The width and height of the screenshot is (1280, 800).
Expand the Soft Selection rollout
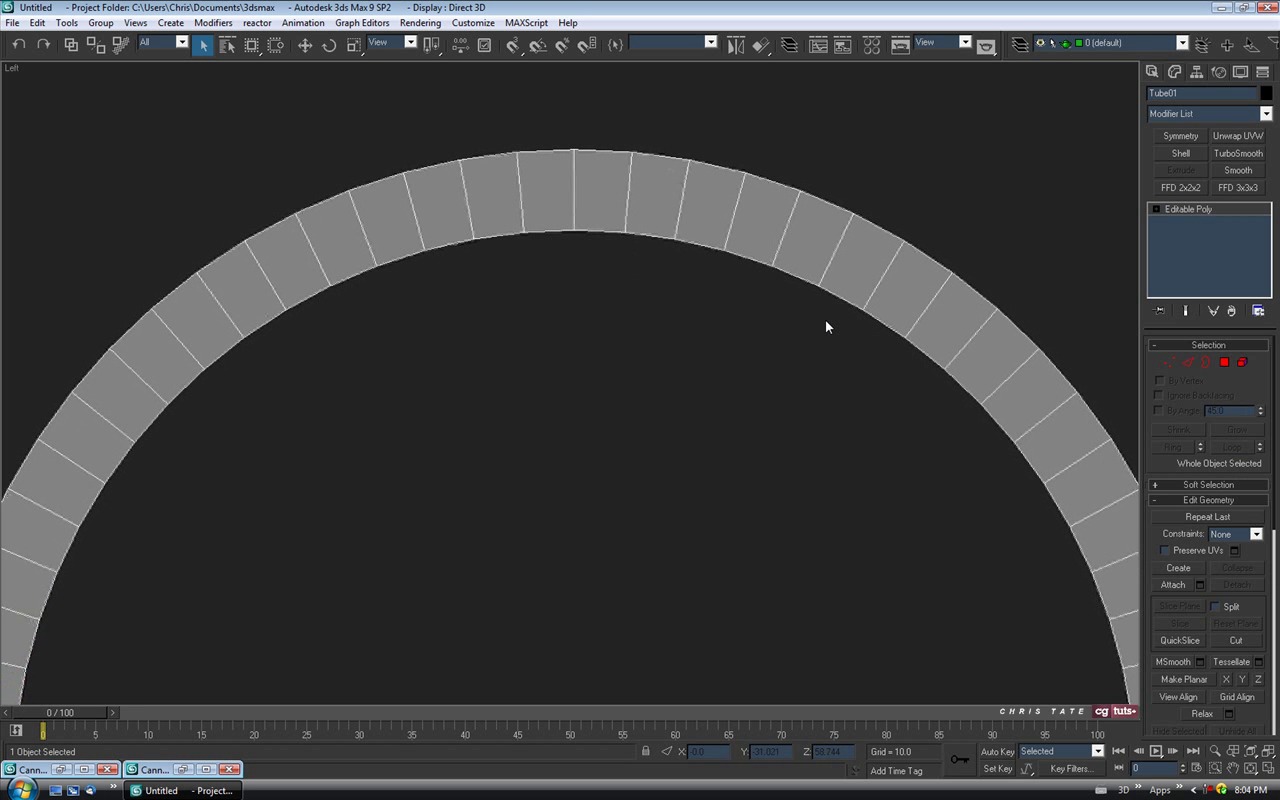(x=1208, y=485)
